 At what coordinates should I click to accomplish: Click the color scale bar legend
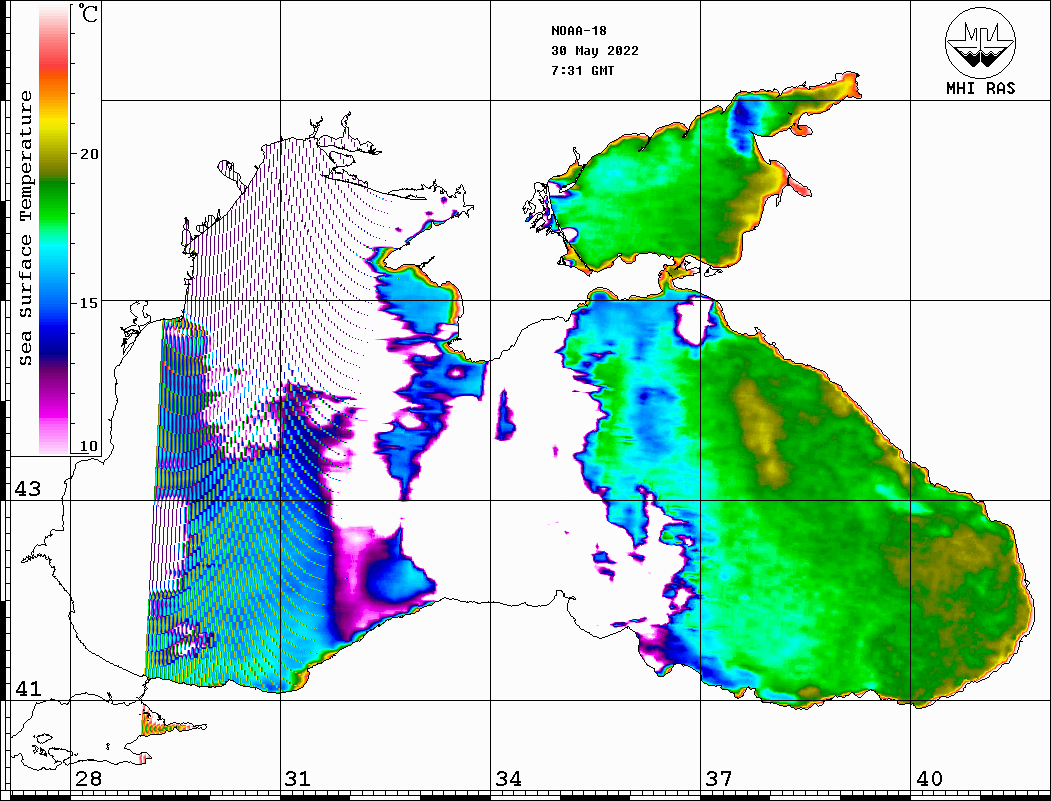point(54,229)
